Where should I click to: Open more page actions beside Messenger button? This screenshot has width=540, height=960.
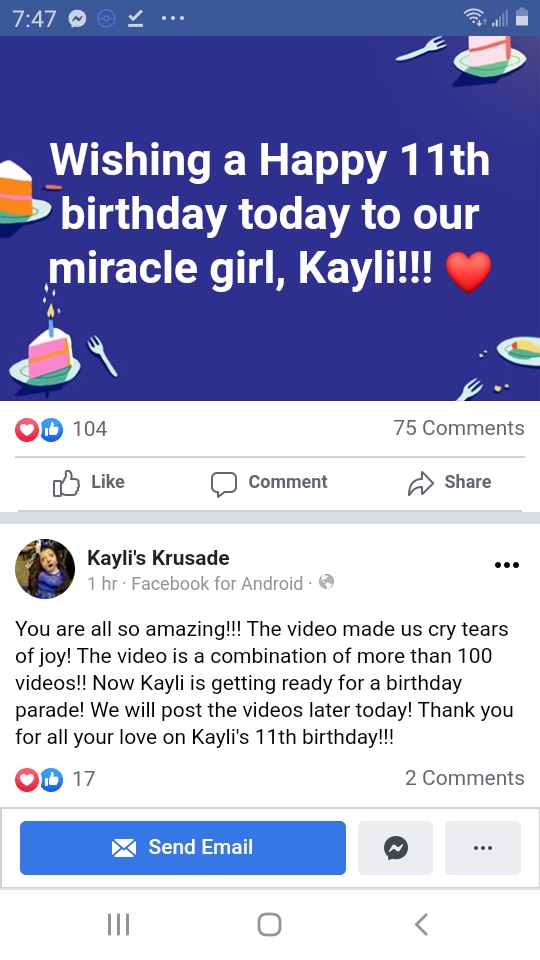pos(482,848)
